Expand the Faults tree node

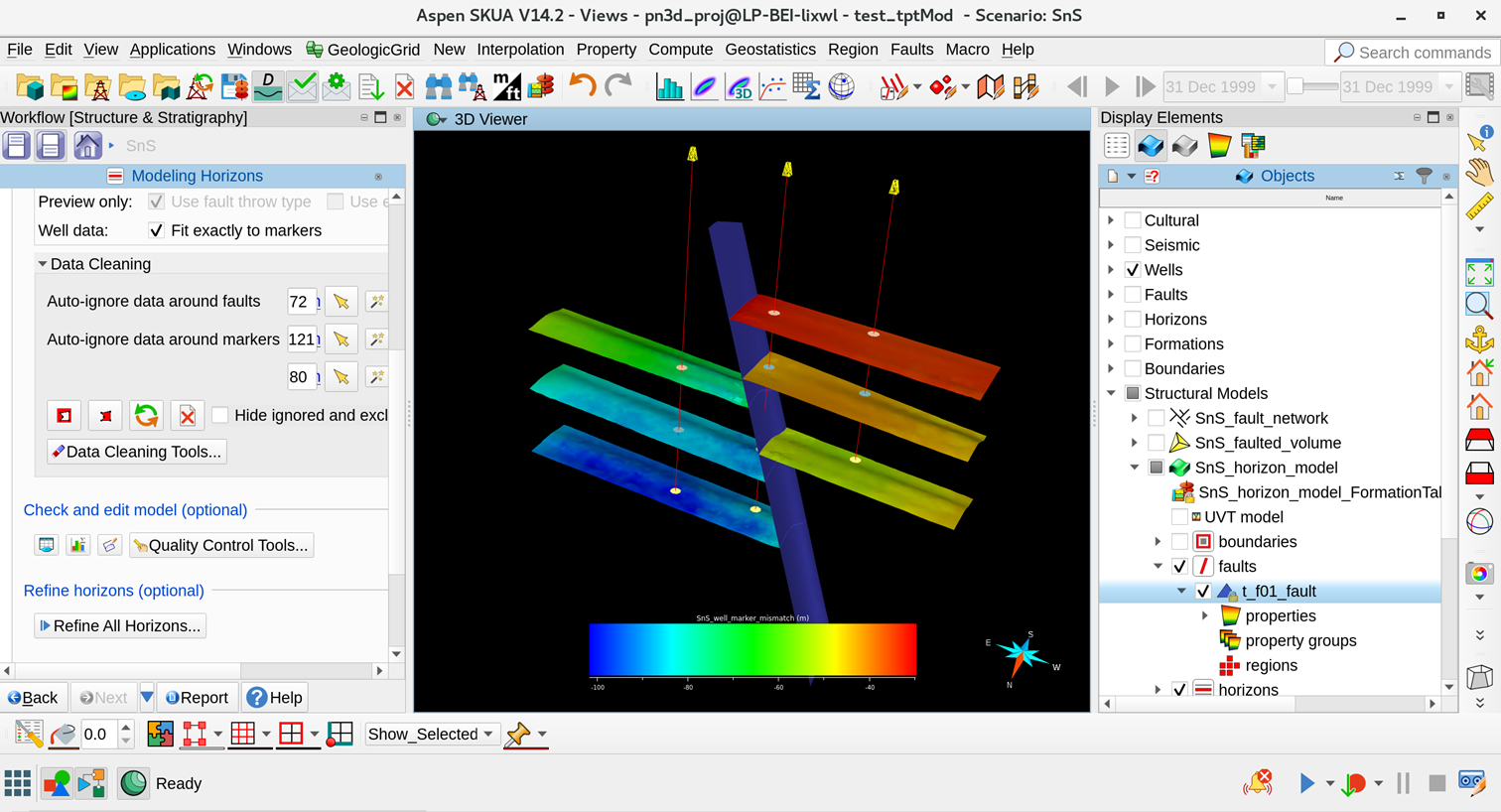pos(1111,295)
